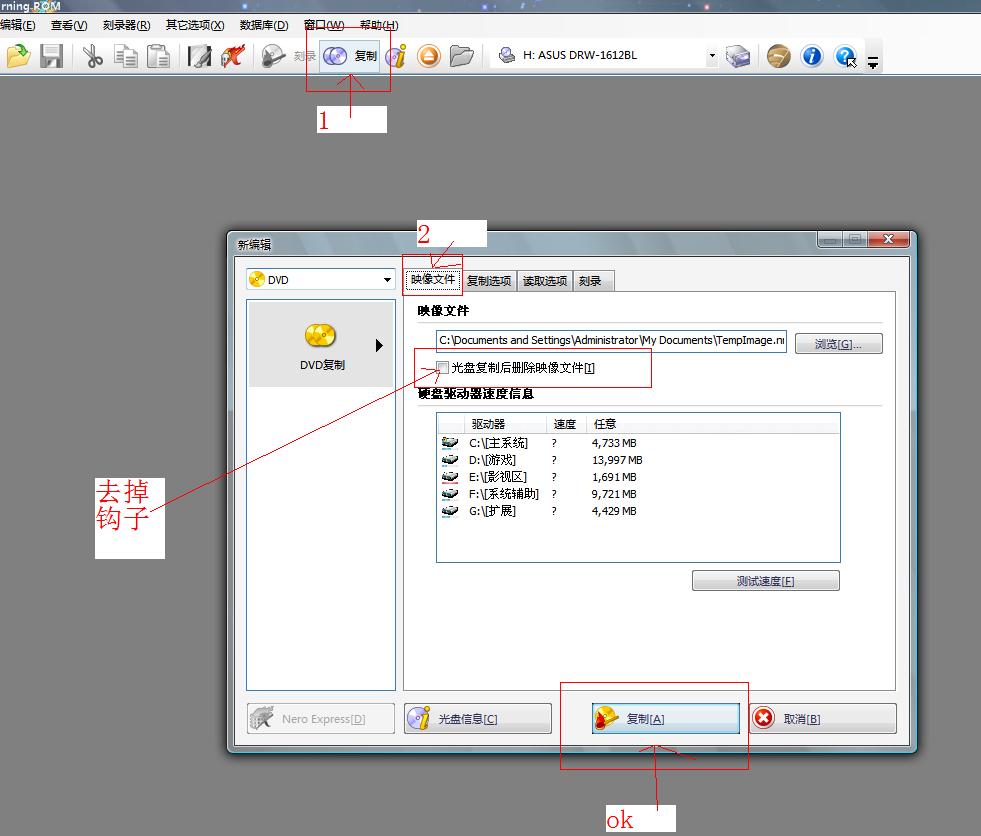
Task: Expand the ASUS DRW-1612BL recorder dropdown
Action: (712, 56)
